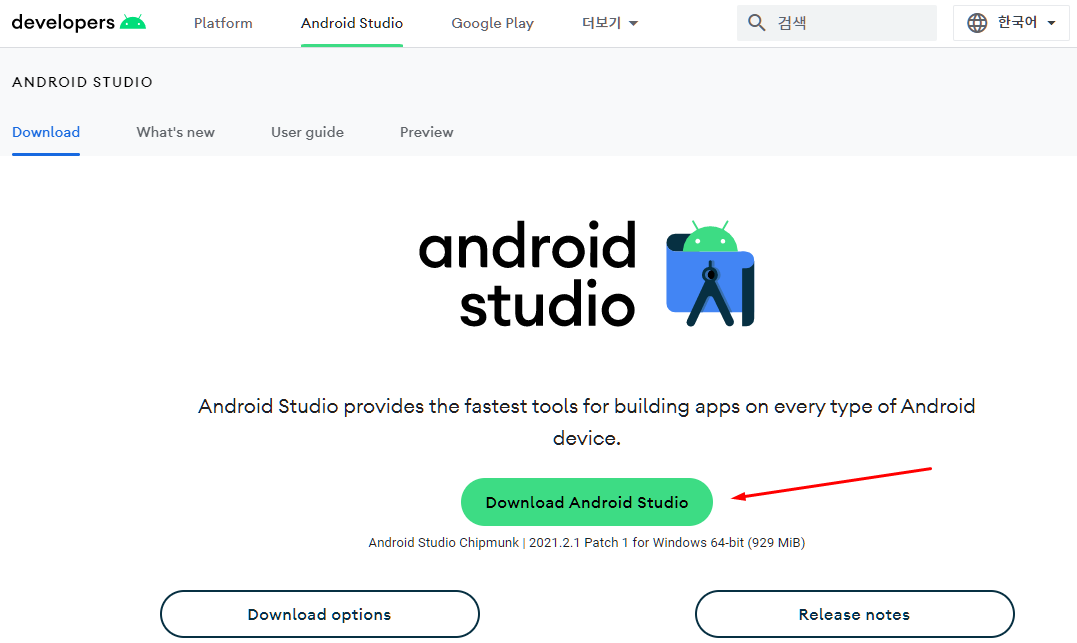Select the Android Studio nav tab

point(352,23)
